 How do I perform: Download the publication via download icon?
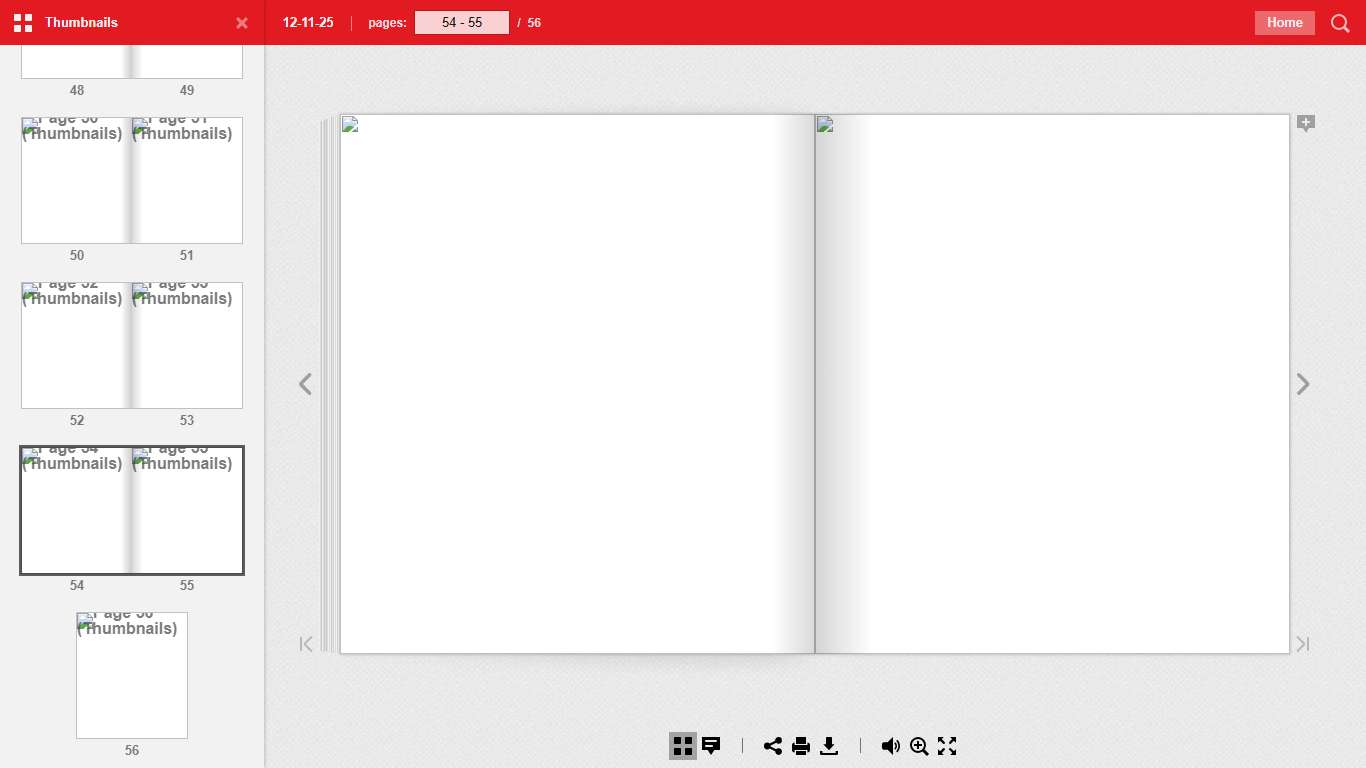pyautogui.click(x=829, y=746)
